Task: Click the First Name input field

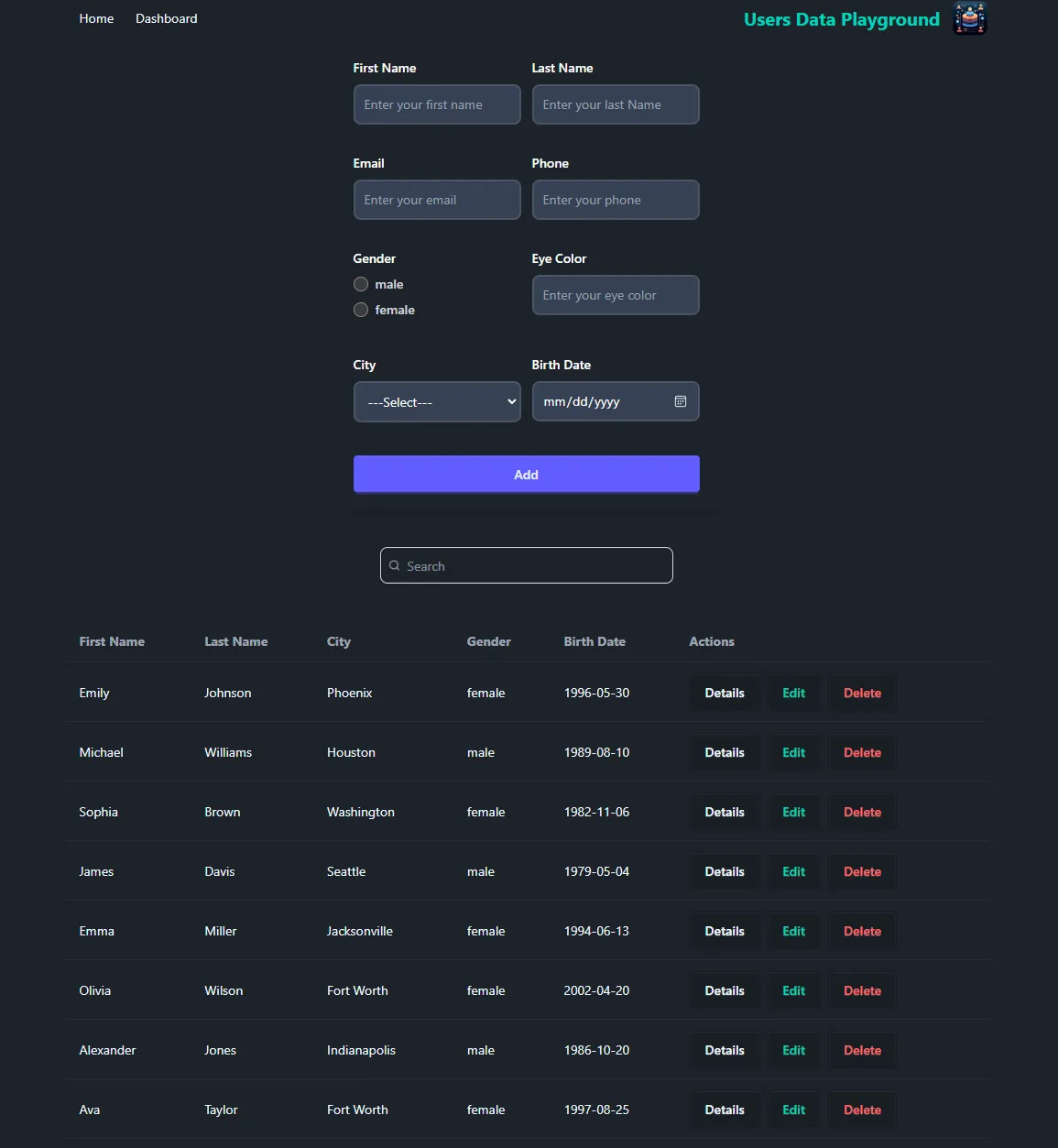Action: [437, 104]
